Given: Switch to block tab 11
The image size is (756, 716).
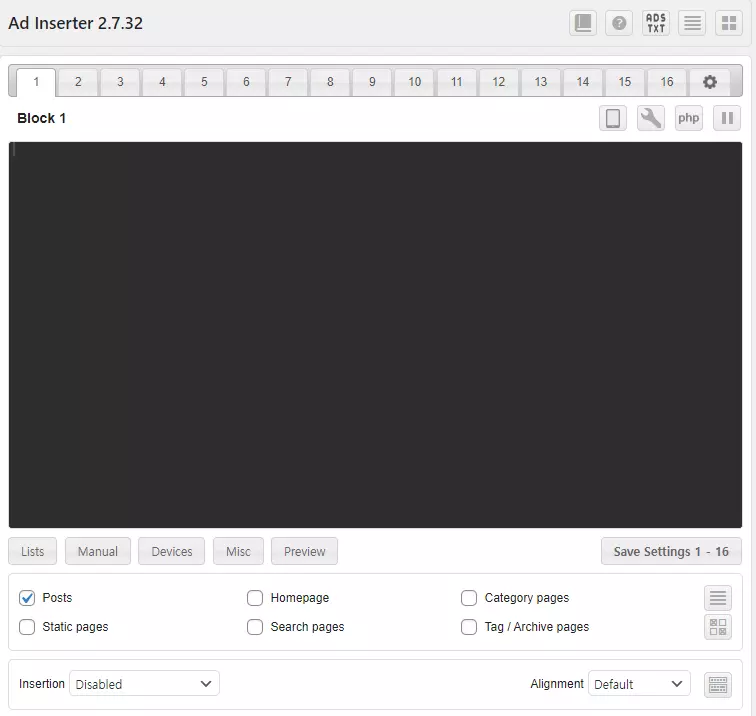Looking at the screenshot, I should coord(456,82).
